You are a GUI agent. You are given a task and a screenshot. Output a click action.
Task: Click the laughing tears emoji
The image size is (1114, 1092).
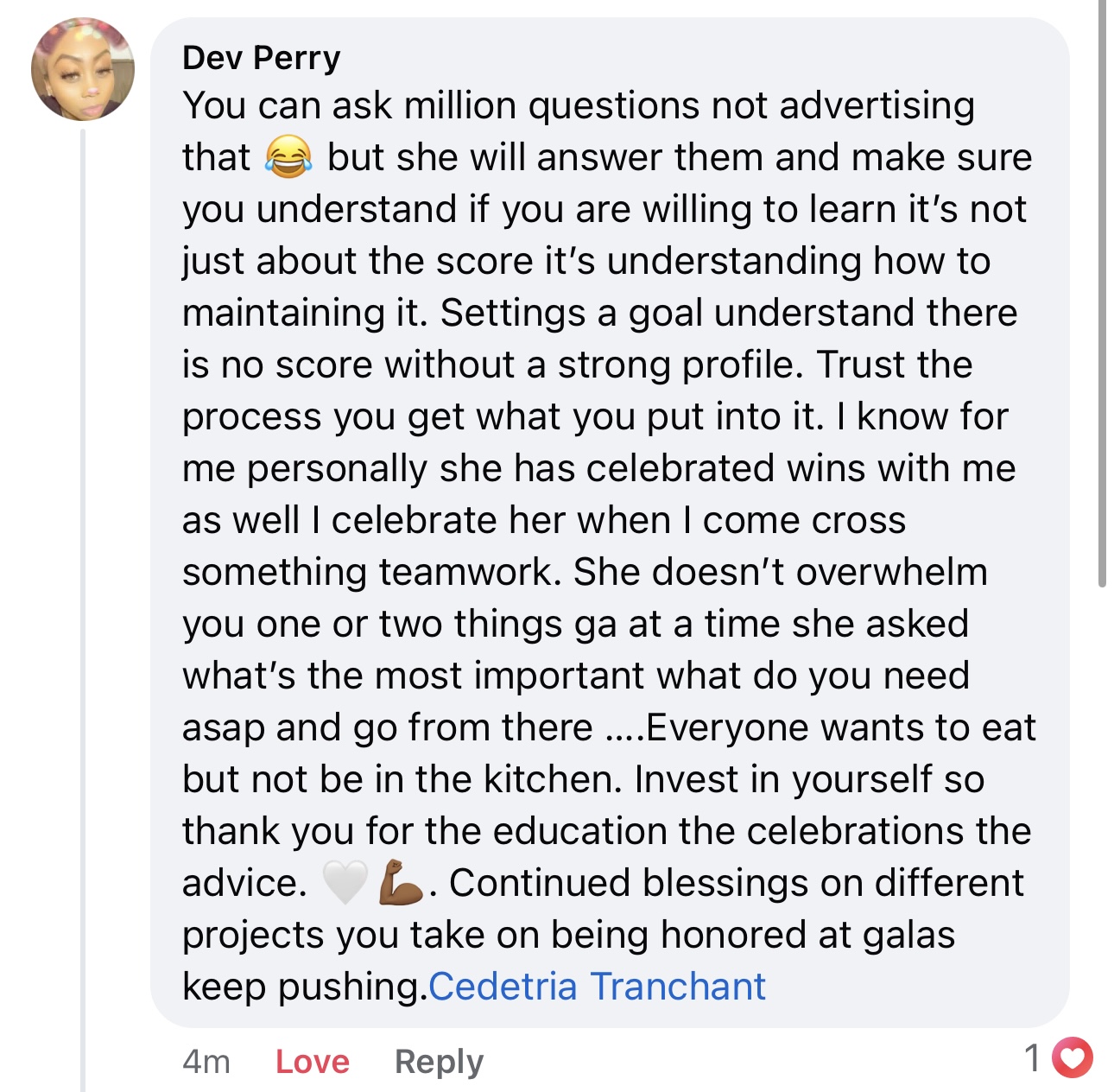[x=288, y=158]
